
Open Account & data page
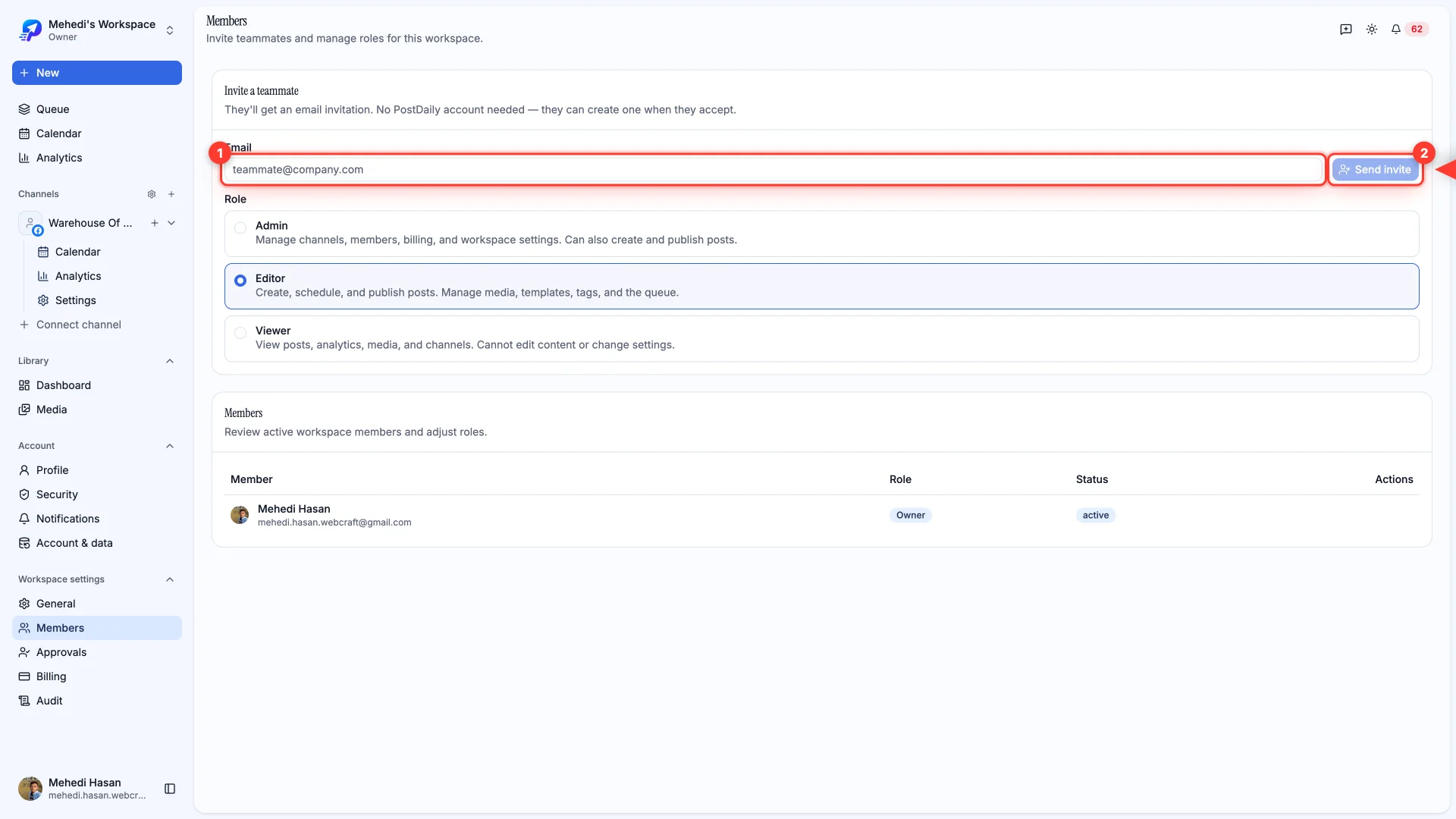point(97,543)
